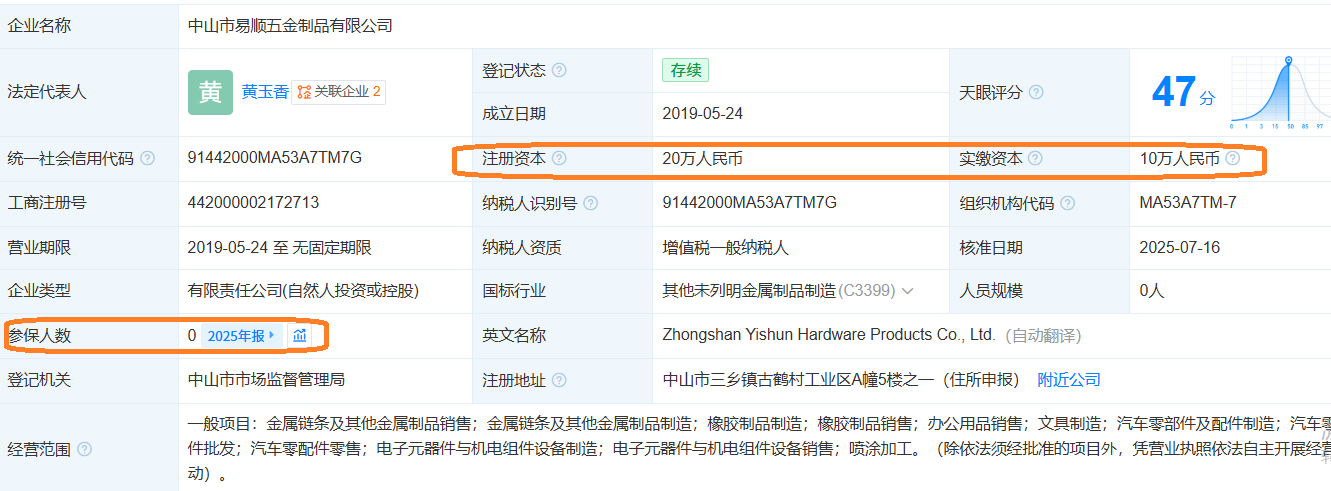Open the 参保人数 trend chart icon
Viewport: 1331px width, 491px height.
coord(300,335)
